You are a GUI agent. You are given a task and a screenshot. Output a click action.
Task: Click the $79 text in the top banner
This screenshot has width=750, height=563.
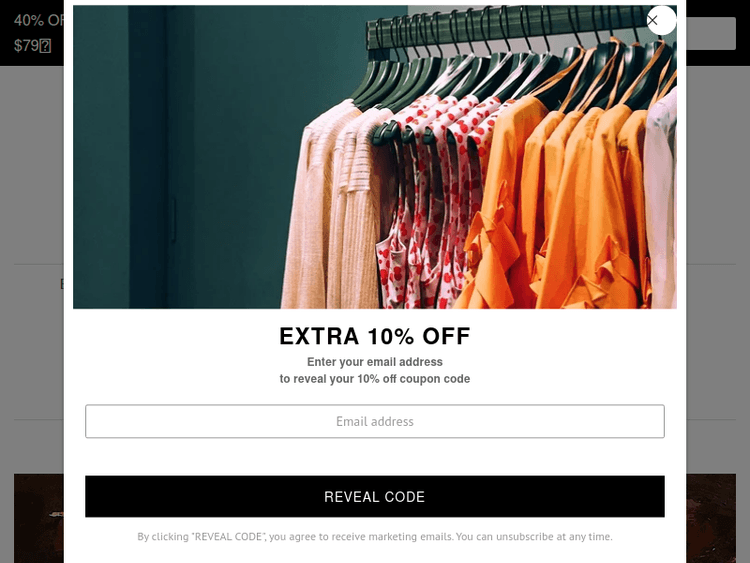click(32, 46)
